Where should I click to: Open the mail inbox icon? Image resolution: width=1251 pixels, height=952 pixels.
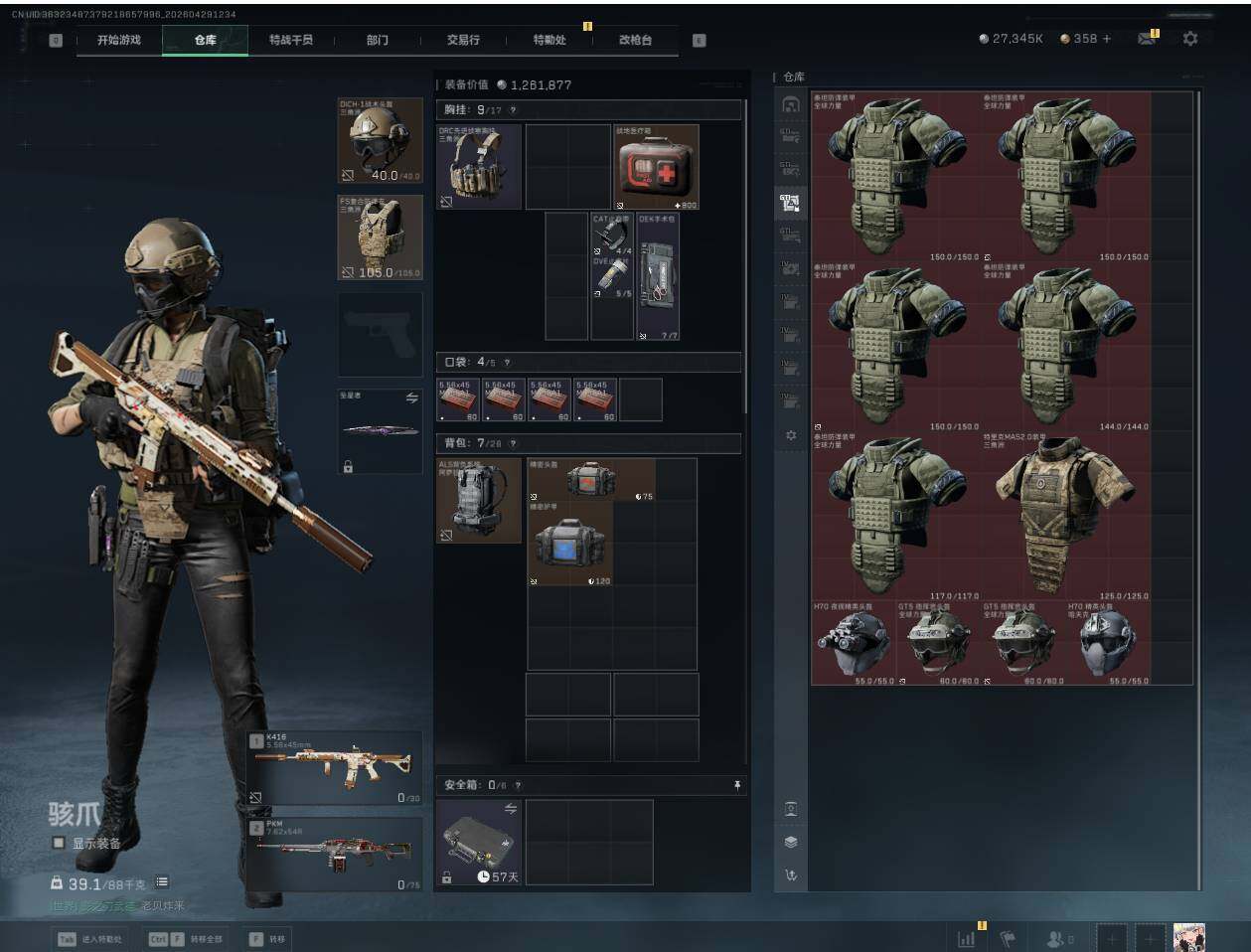point(1147,39)
